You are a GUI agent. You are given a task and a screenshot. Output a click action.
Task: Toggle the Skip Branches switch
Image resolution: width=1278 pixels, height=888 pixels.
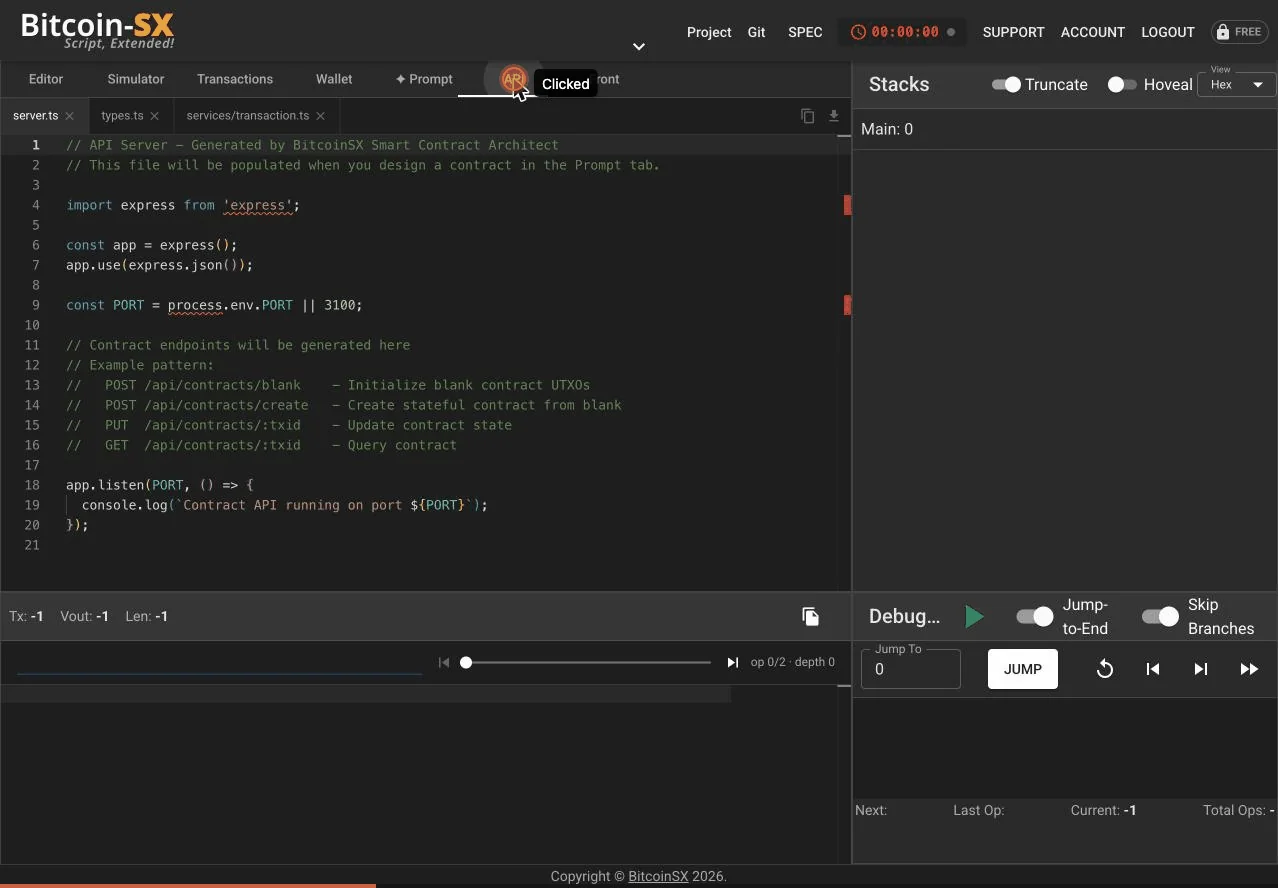(x=1161, y=617)
